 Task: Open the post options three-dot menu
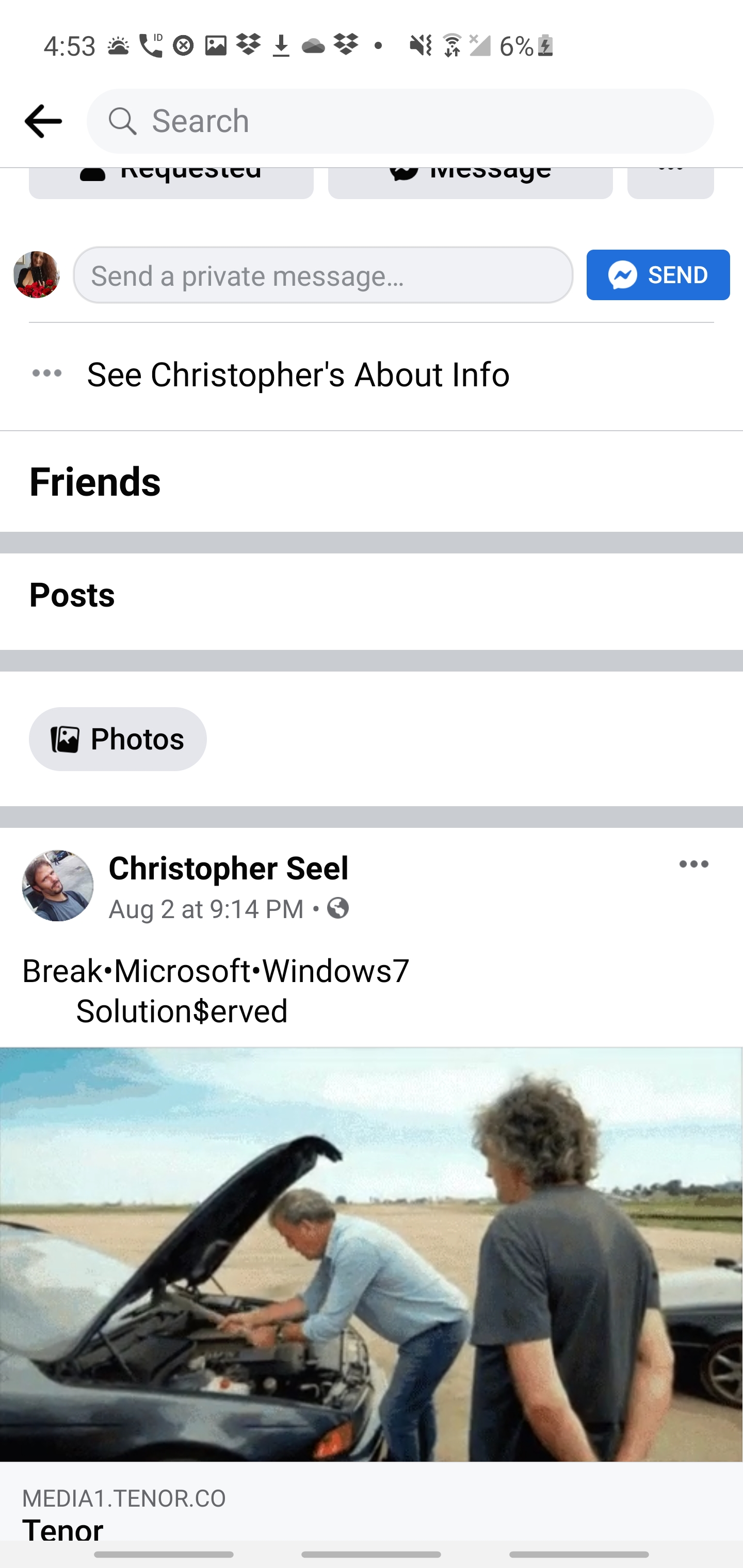coord(693,864)
